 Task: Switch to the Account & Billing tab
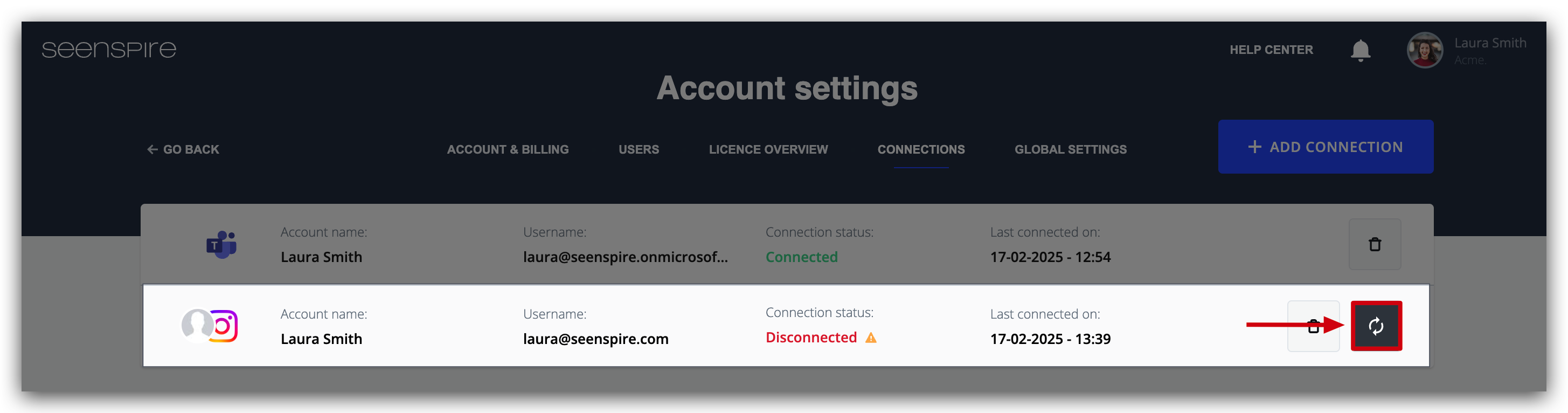pos(508,149)
